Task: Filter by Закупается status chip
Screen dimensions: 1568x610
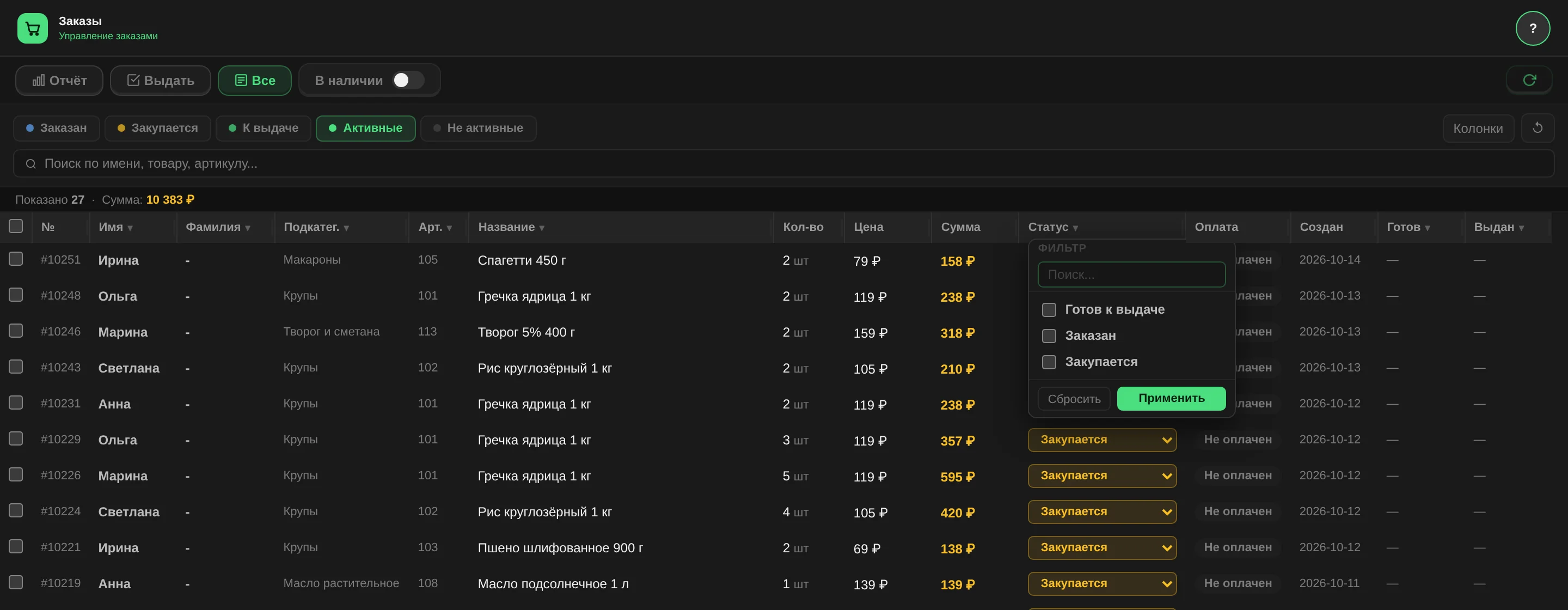Action: point(158,128)
